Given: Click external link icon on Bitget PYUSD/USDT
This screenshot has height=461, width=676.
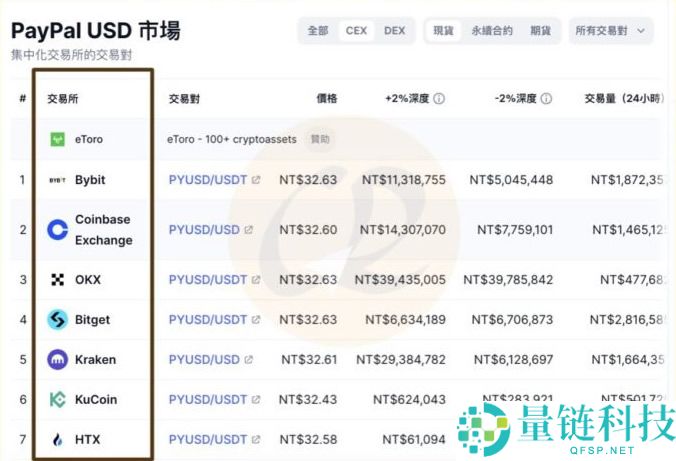Looking at the screenshot, I should click(x=256, y=320).
